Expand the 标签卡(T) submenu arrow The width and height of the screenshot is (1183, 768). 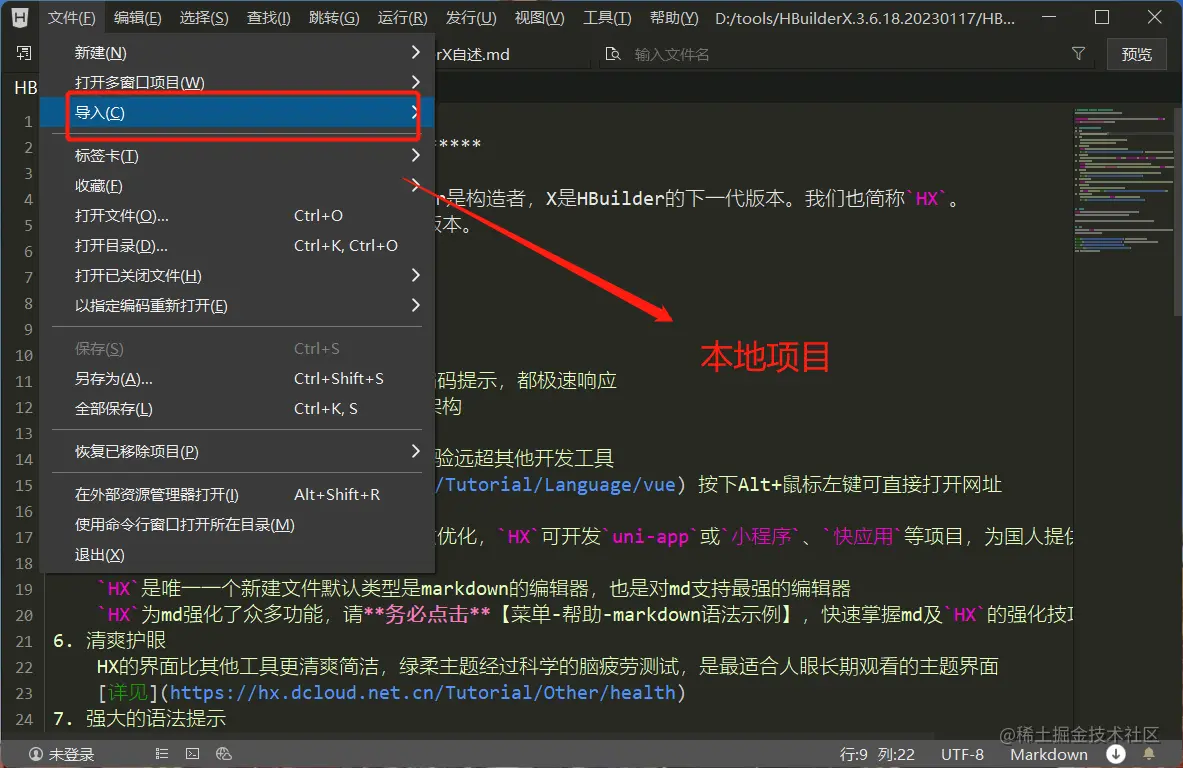coord(416,155)
